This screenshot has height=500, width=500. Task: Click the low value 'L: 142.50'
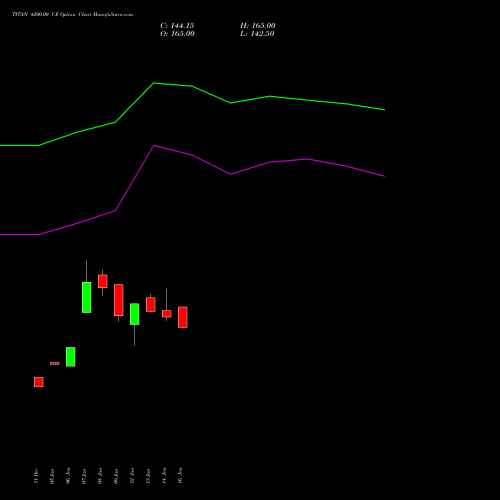257,34
